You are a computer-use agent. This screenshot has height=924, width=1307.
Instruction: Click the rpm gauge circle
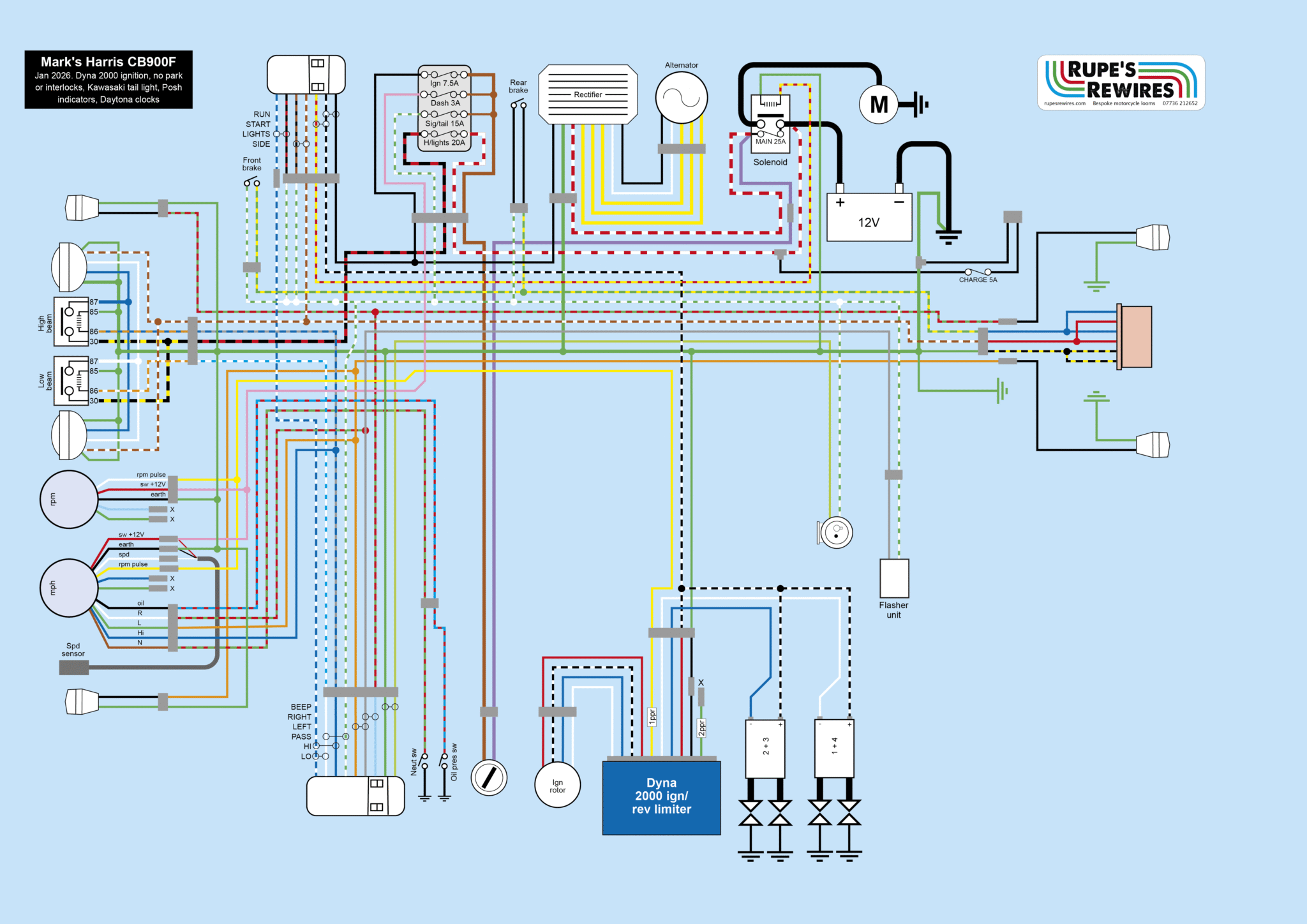point(69,499)
